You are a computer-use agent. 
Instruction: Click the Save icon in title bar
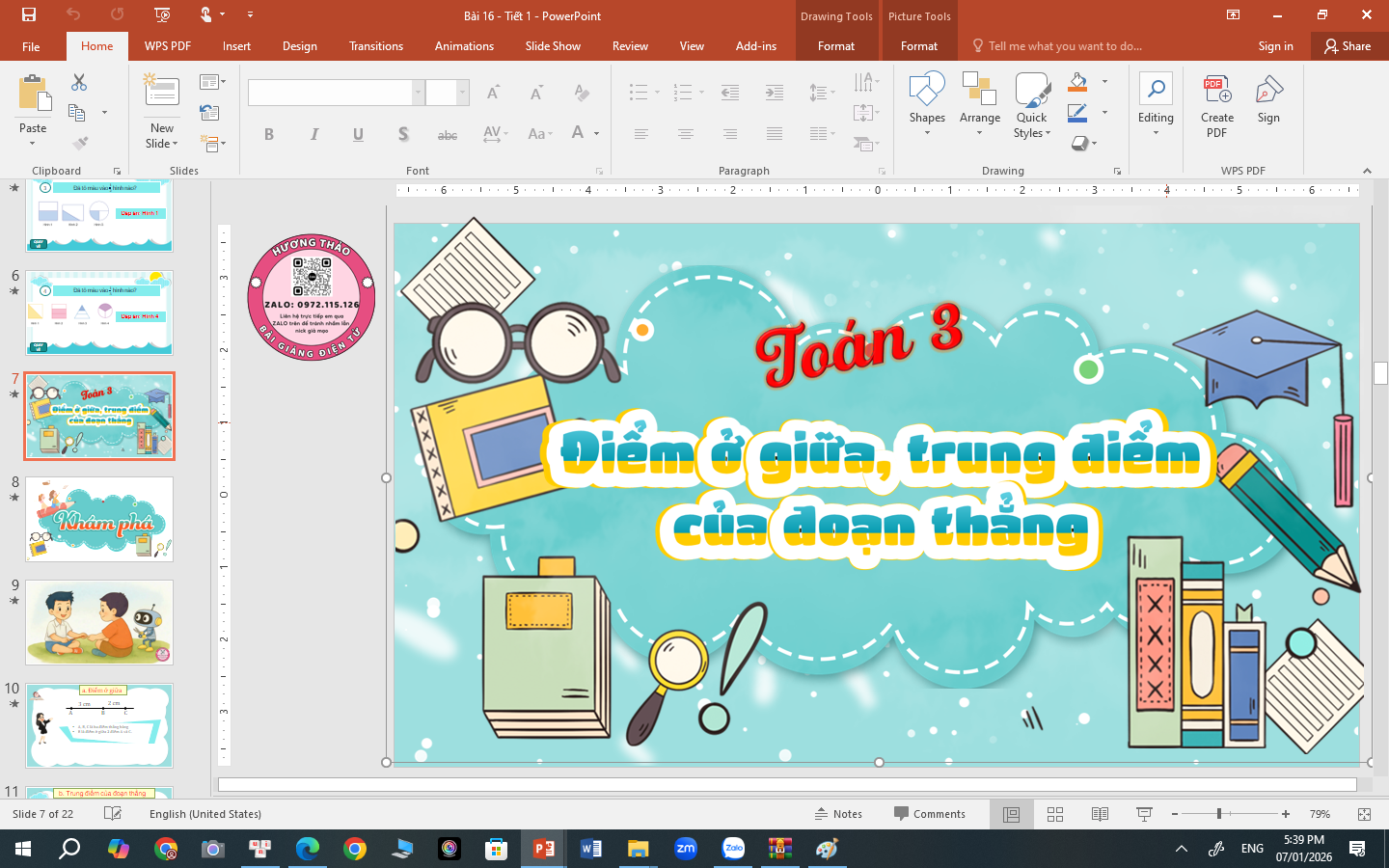(29, 14)
